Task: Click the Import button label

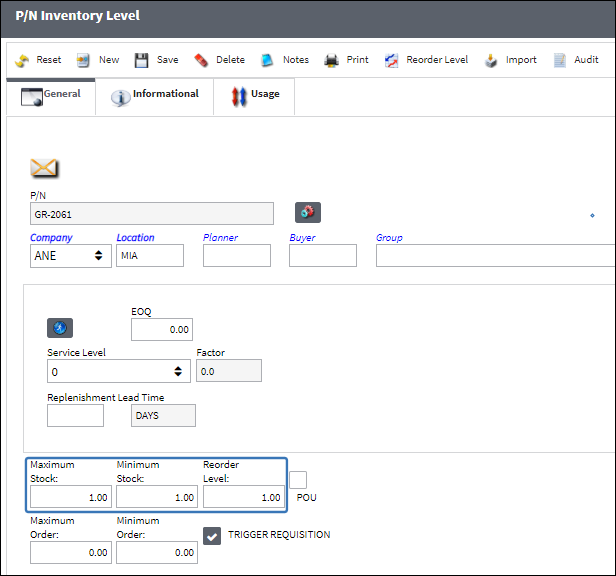Action: [x=521, y=60]
